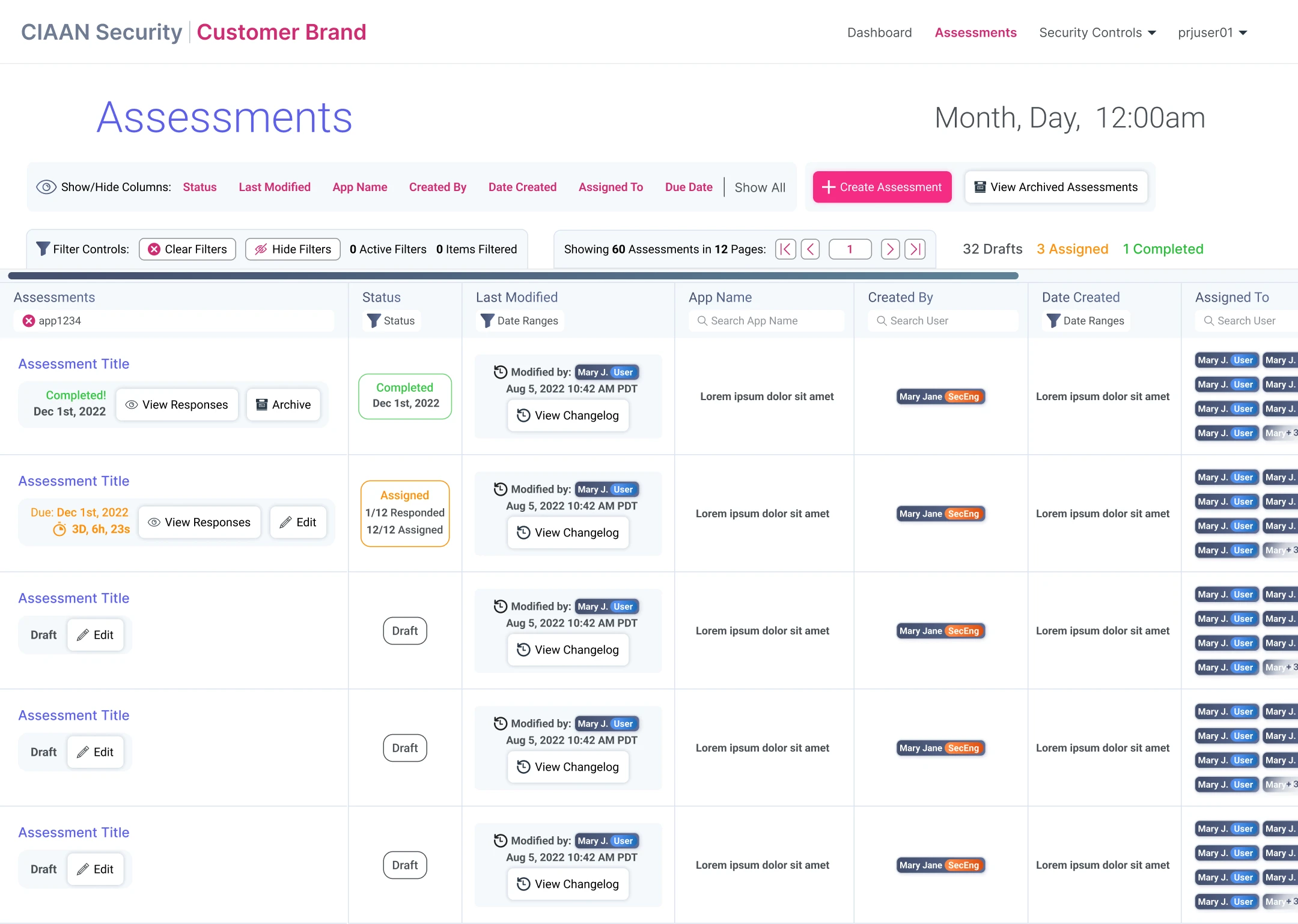Open View Archived Assessments
Viewport: 1298px width, 924px height.
tap(1056, 187)
